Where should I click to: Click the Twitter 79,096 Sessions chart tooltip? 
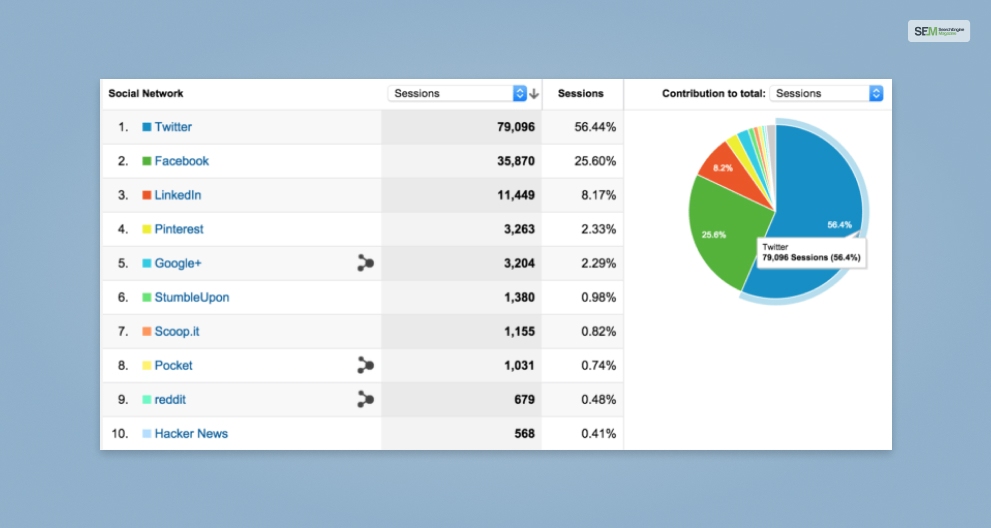(x=812, y=253)
